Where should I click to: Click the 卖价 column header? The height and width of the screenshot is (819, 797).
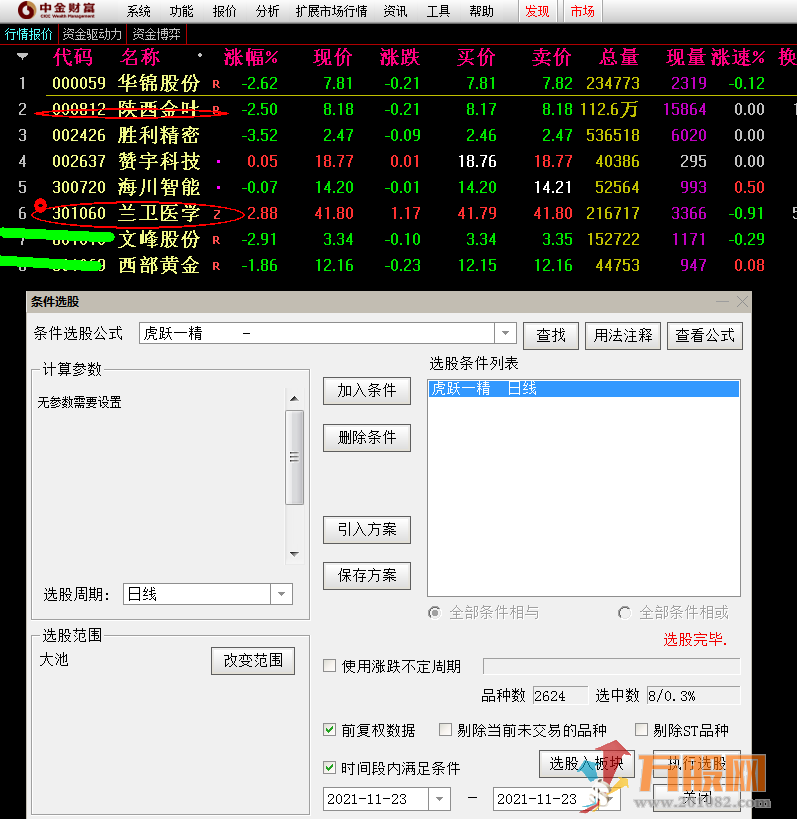tap(552, 57)
